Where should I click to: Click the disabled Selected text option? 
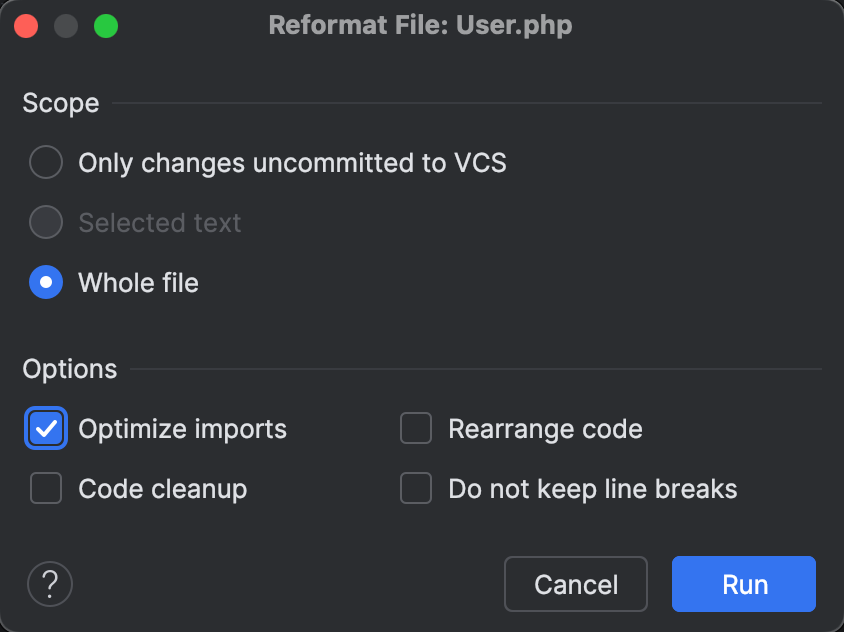(45, 222)
